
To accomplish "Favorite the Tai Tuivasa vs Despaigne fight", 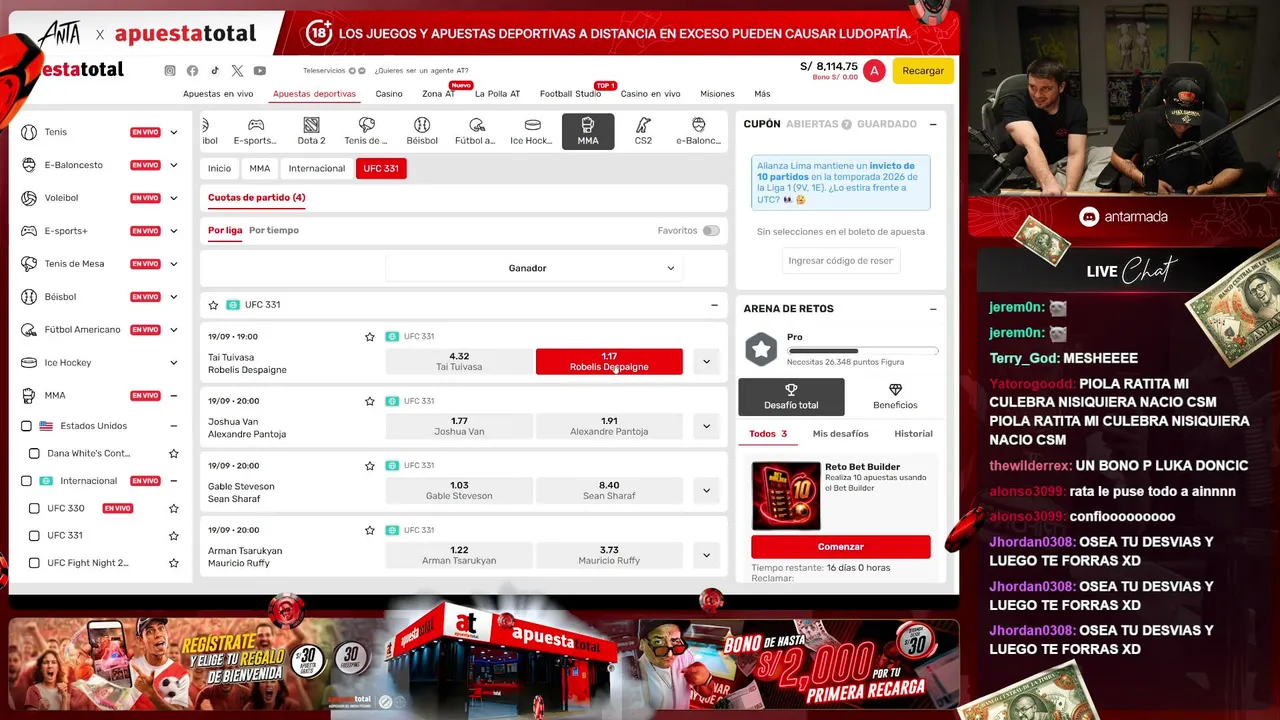I will point(370,337).
